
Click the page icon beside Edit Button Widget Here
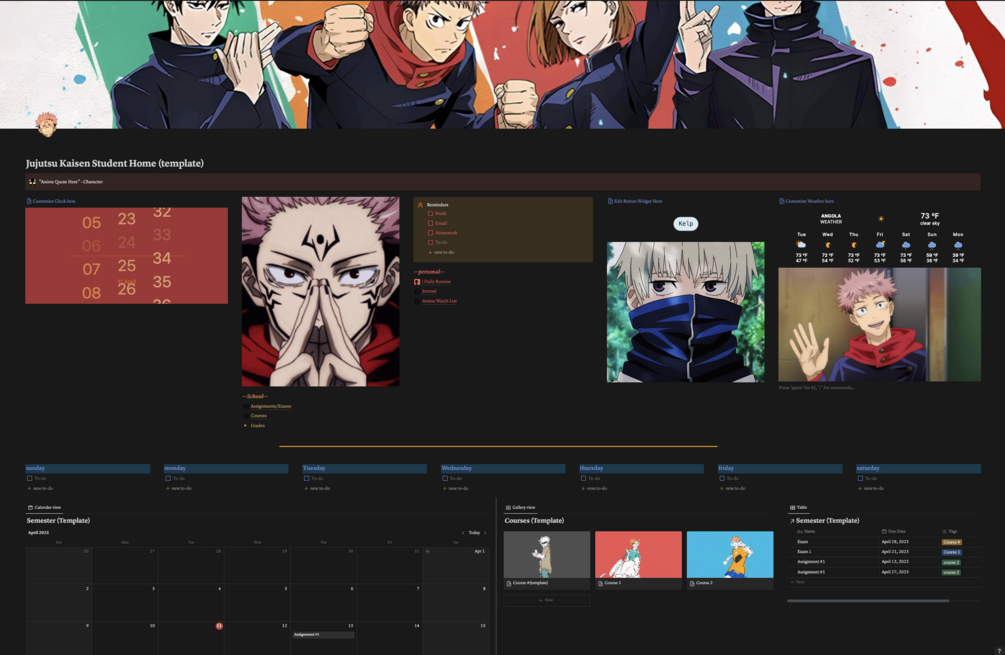(610, 201)
